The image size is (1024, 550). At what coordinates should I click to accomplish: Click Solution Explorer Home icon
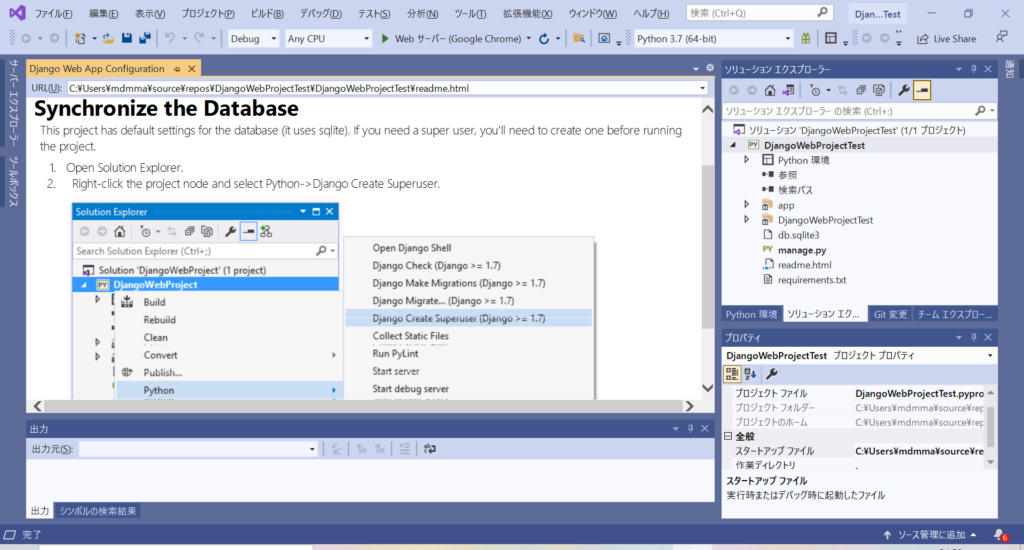(x=770, y=90)
